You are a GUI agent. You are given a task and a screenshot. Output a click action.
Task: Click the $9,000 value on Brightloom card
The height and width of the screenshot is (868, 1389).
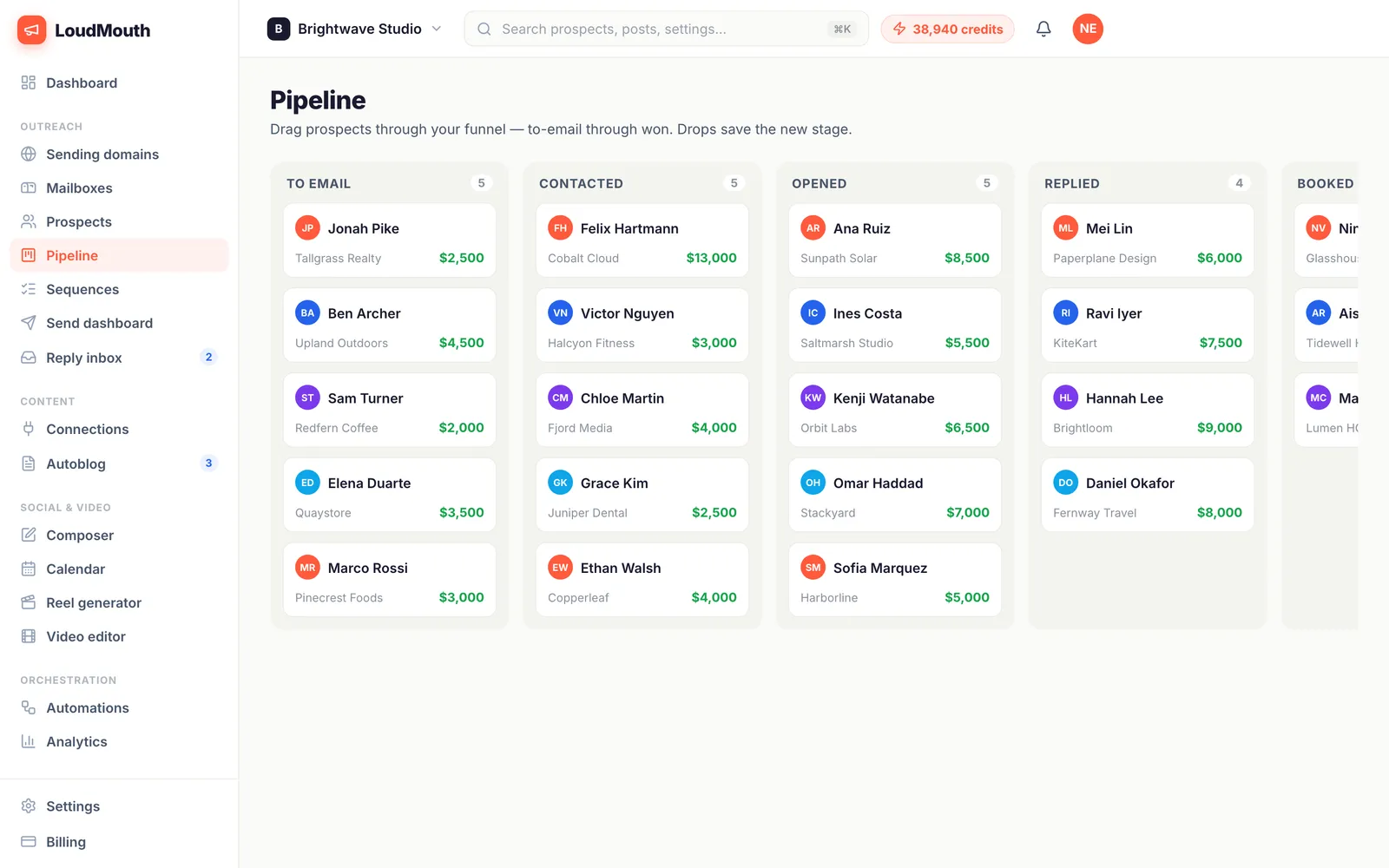click(x=1219, y=428)
